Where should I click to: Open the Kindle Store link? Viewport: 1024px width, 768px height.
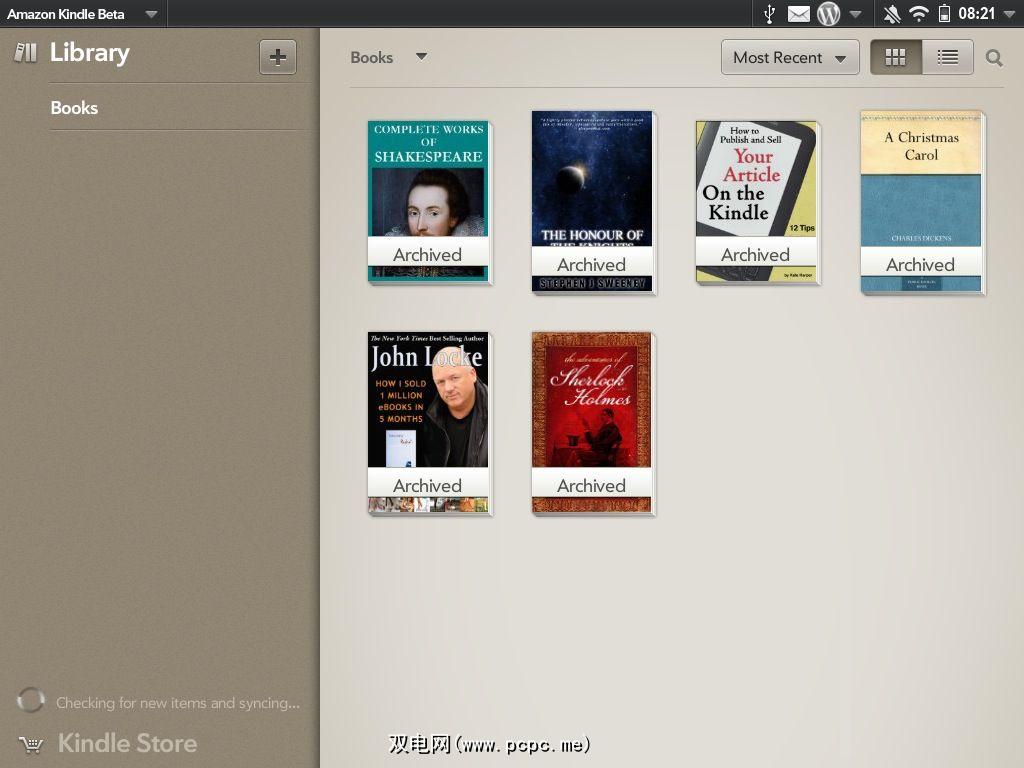127,743
